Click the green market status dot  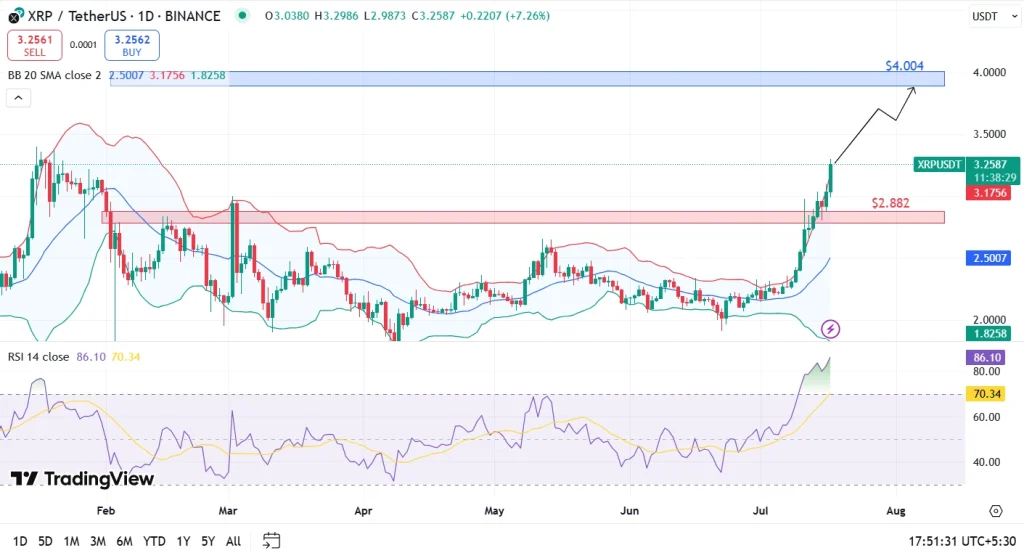tap(242, 15)
